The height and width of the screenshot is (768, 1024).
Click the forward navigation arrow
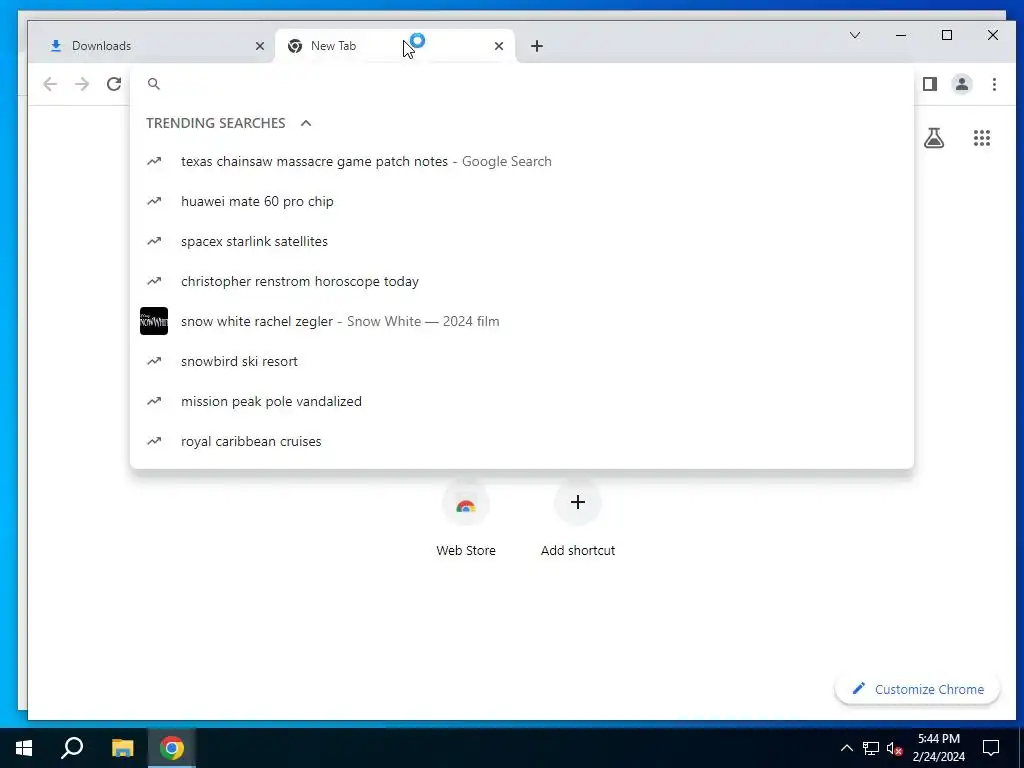point(82,84)
